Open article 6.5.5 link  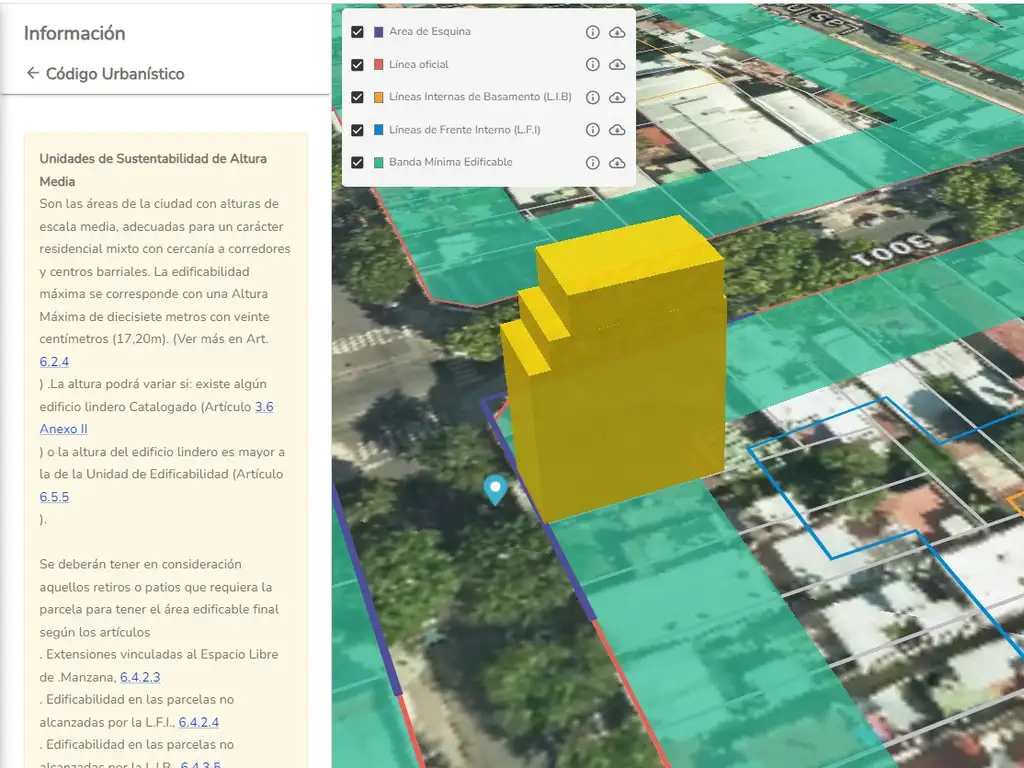point(54,497)
